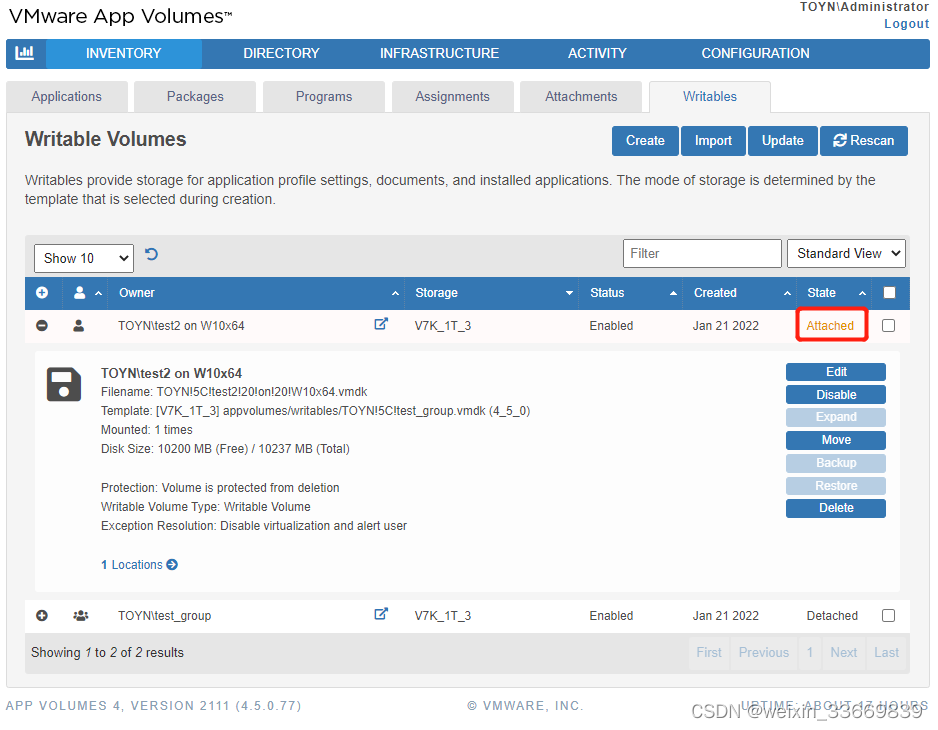Click the arrow icon beside 1 Locations
This screenshot has width=938, height=730.
172,565
